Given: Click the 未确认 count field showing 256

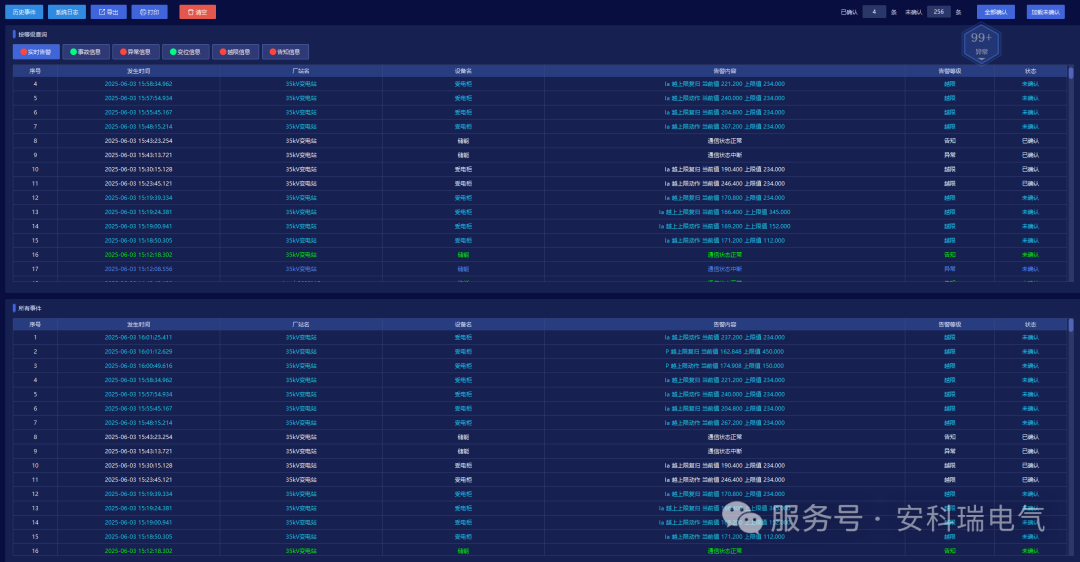Looking at the screenshot, I should pos(938,12).
